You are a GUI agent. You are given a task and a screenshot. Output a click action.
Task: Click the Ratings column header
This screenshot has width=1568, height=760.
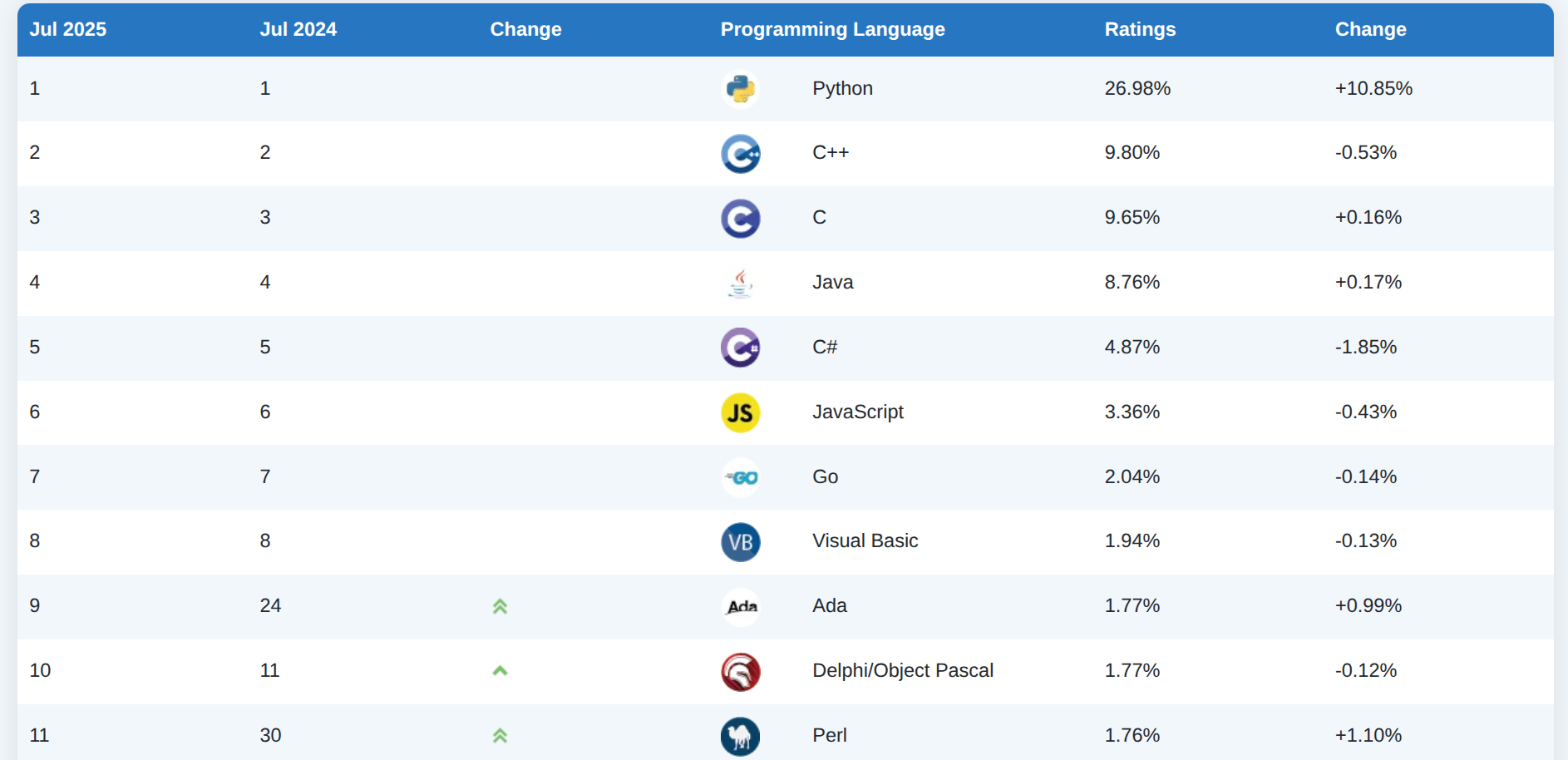click(1140, 29)
